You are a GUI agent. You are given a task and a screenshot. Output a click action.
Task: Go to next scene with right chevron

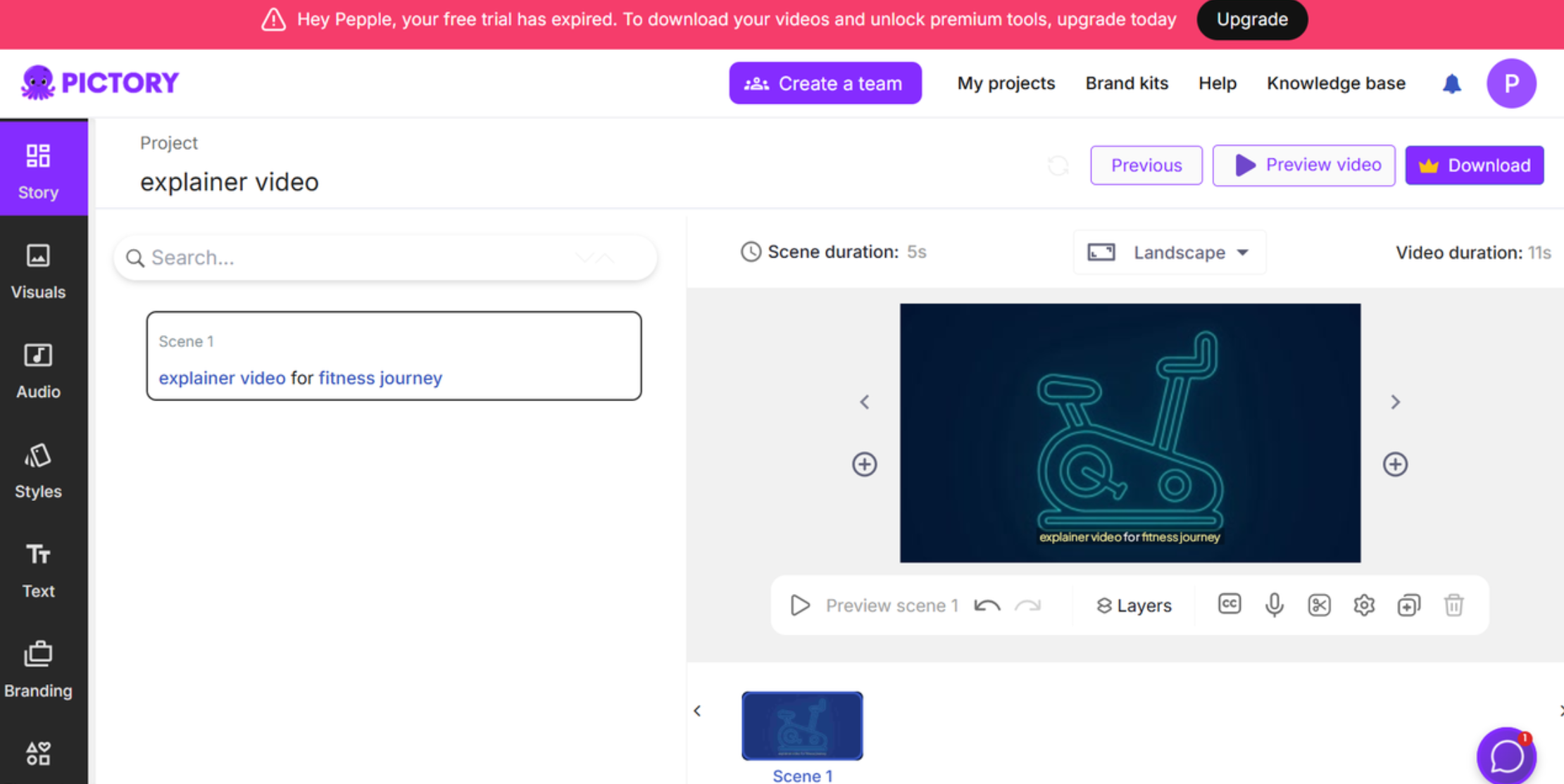coord(1395,402)
